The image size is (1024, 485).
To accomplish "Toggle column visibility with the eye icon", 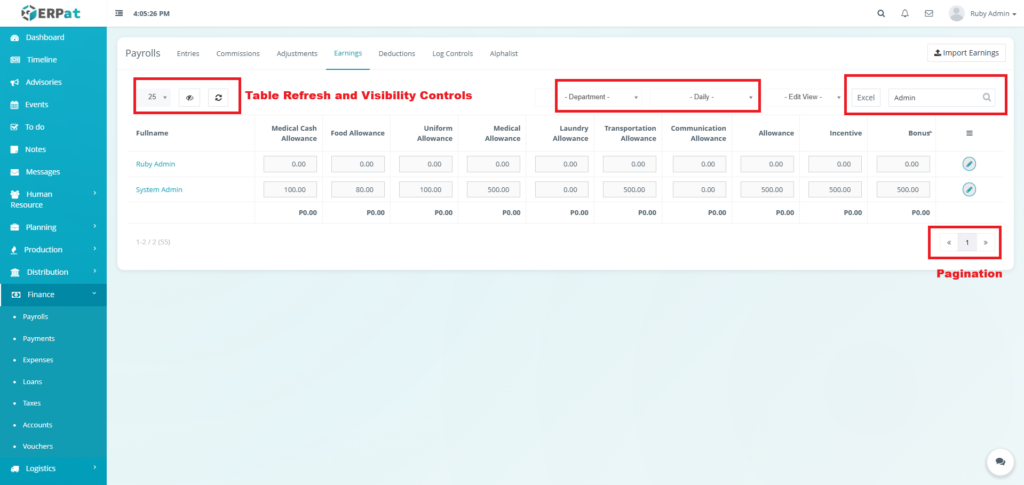I will 190,97.
